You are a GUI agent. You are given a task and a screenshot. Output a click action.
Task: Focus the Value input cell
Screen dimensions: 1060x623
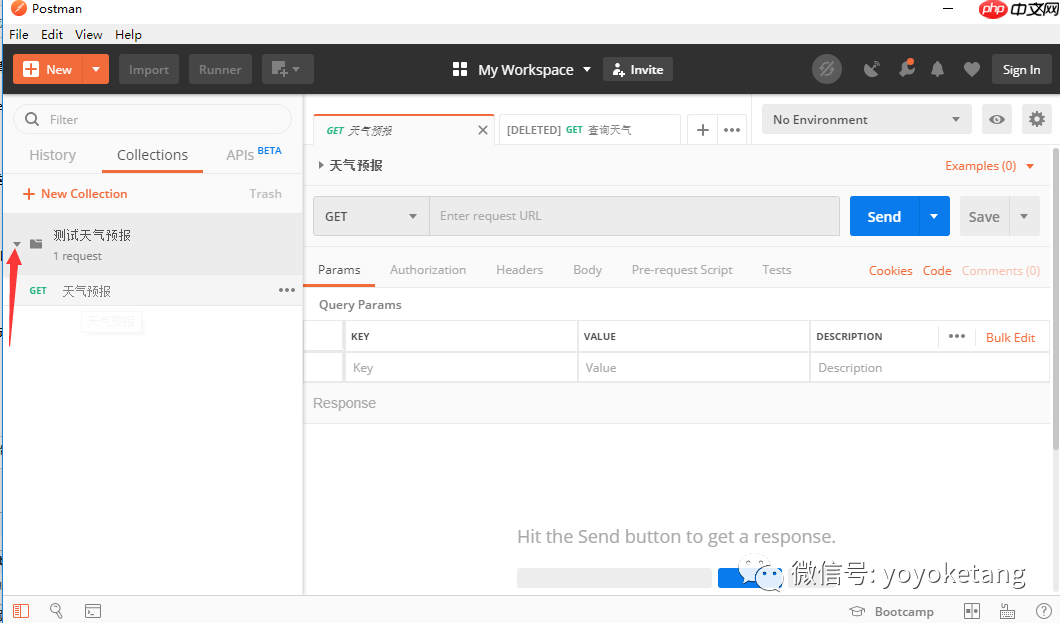tap(694, 368)
